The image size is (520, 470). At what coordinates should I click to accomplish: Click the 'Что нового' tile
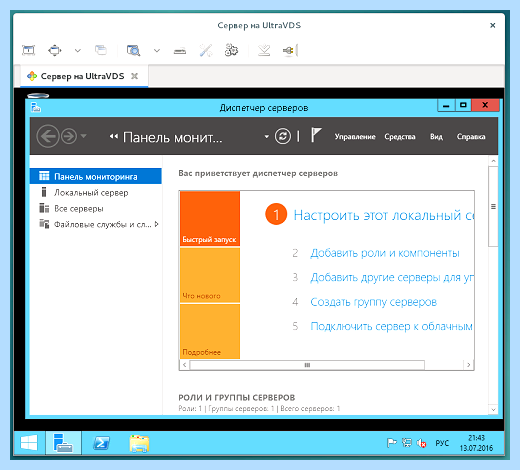210,275
